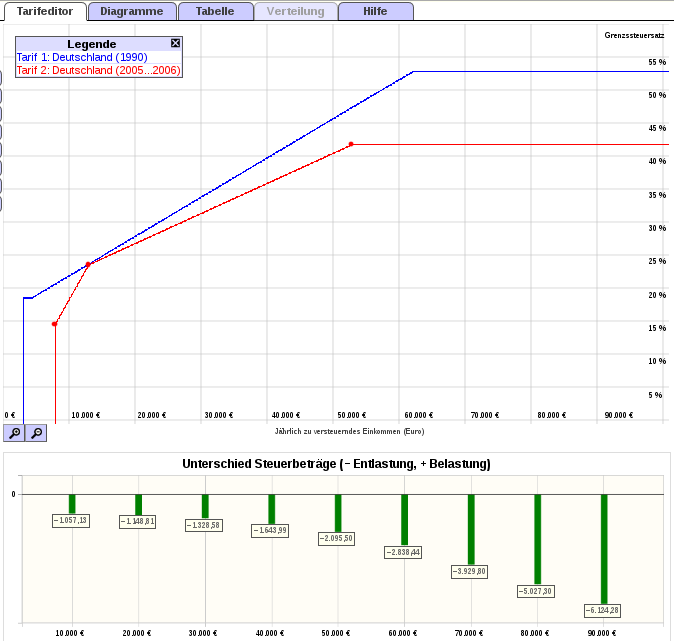Click 60.000 € label on upper chart axis

(x=419, y=415)
